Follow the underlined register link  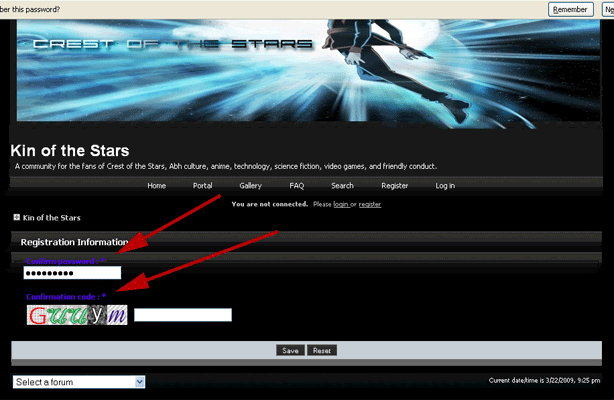(x=370, y=204)
